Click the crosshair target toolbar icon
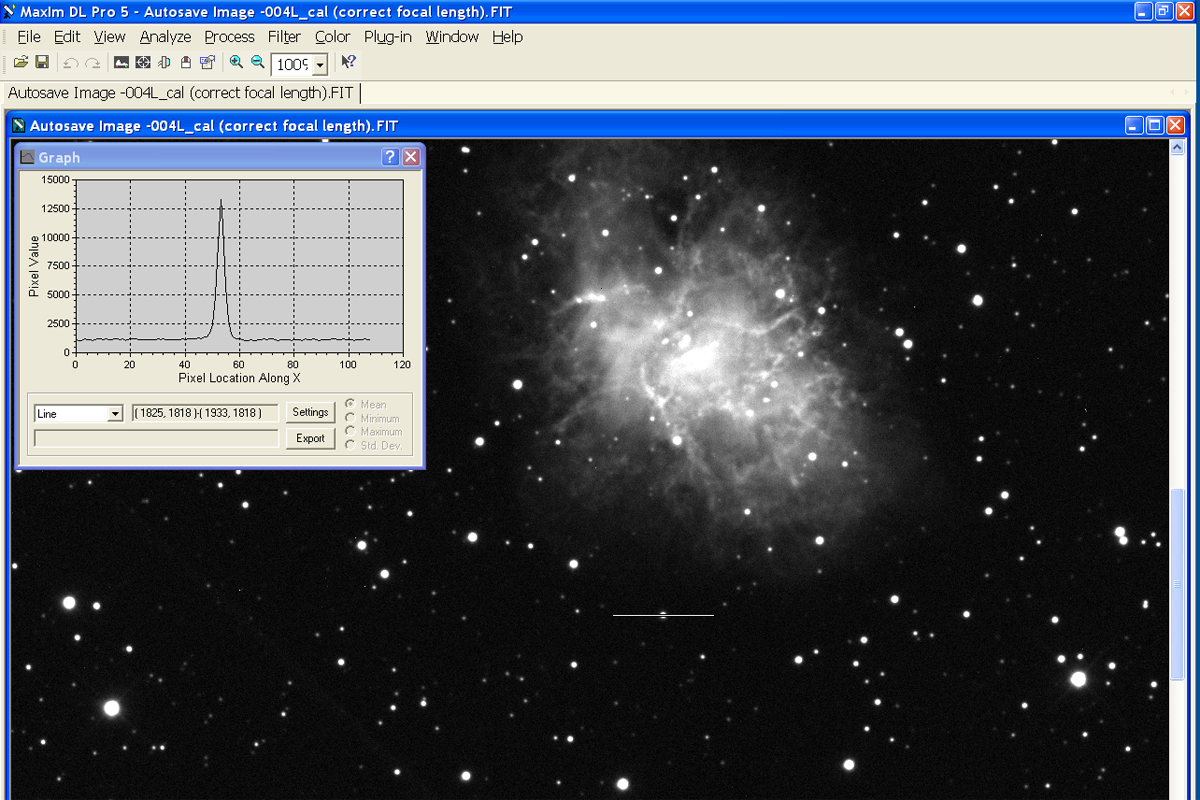 pyautogui.click(x=143, y=62)
